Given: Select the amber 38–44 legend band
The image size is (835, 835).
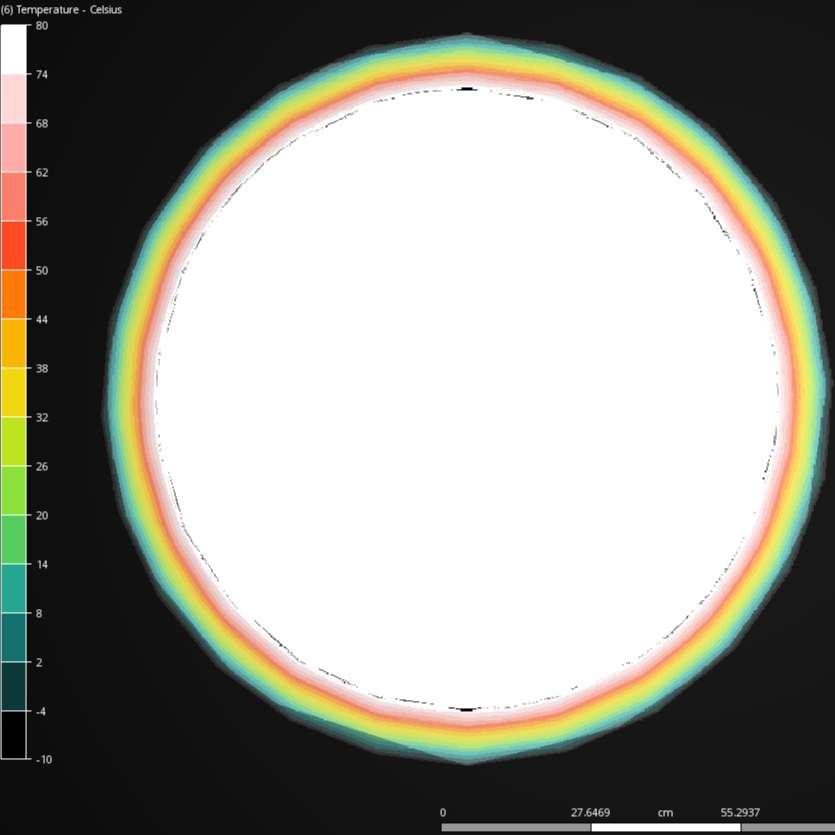Looking at the screenshot, I should pos(13,343).
